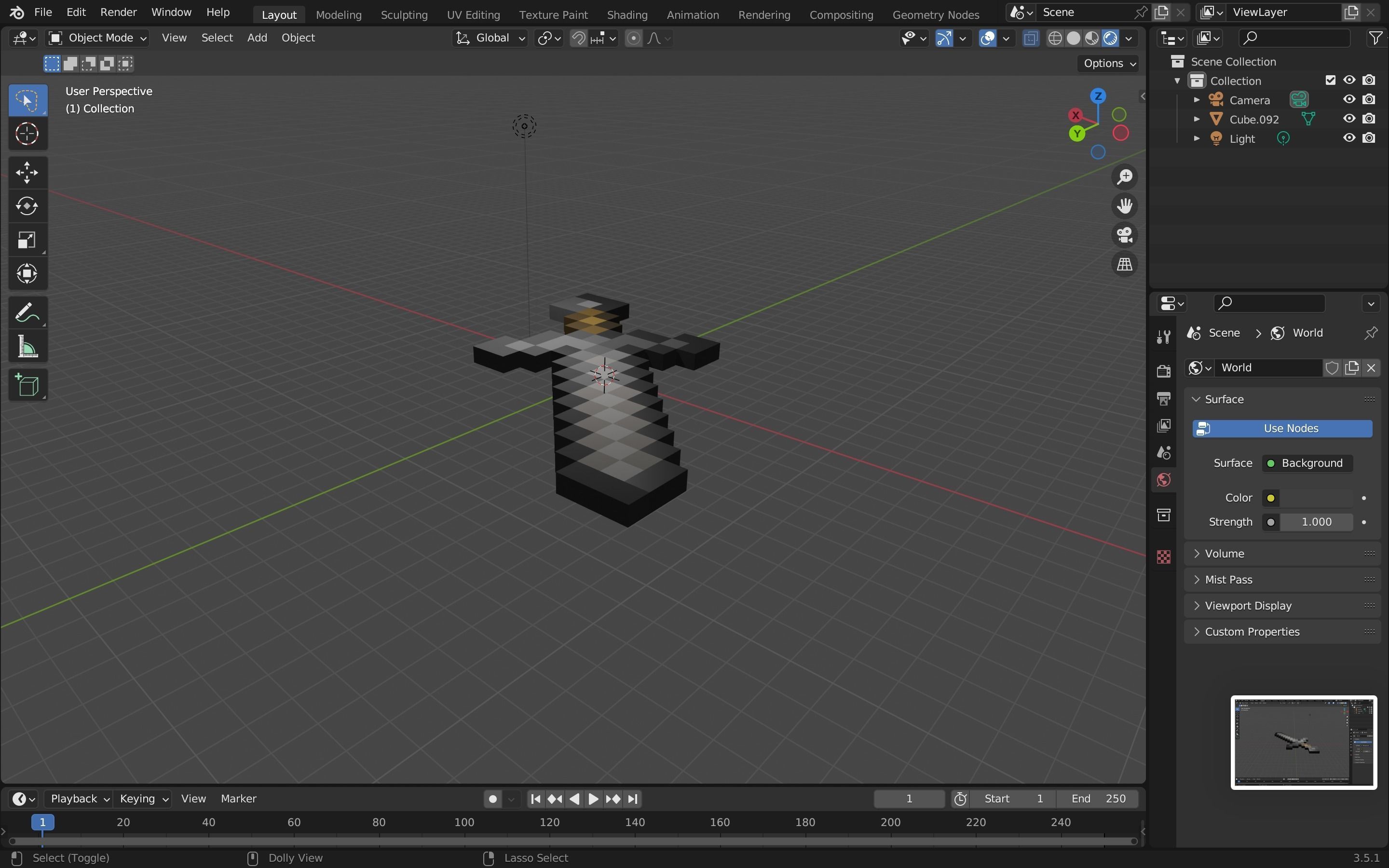
Task: Hide the Light in viewport
Action: coord(1349,138)
